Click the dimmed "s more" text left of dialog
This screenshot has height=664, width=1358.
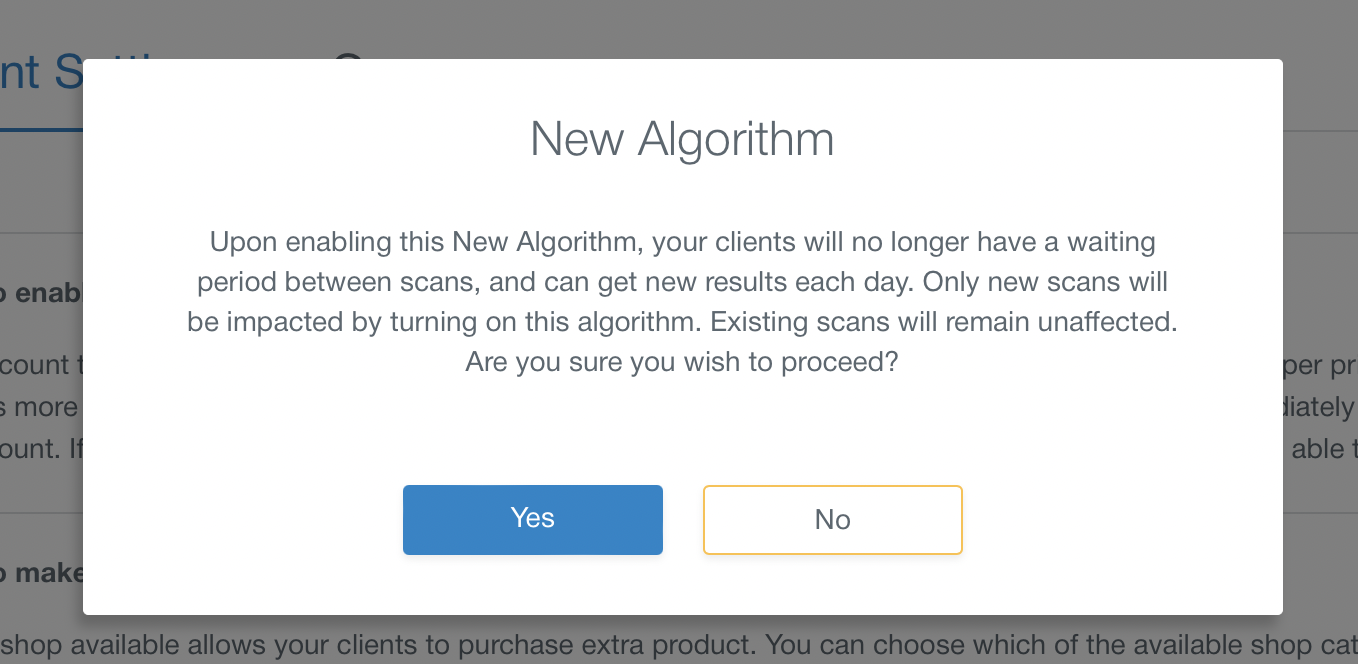39,407
